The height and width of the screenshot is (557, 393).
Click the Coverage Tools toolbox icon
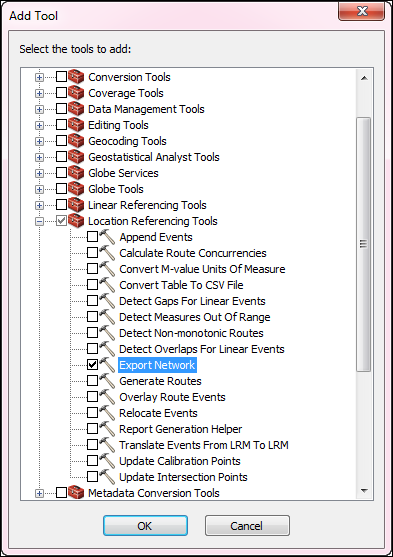point(76,93)
